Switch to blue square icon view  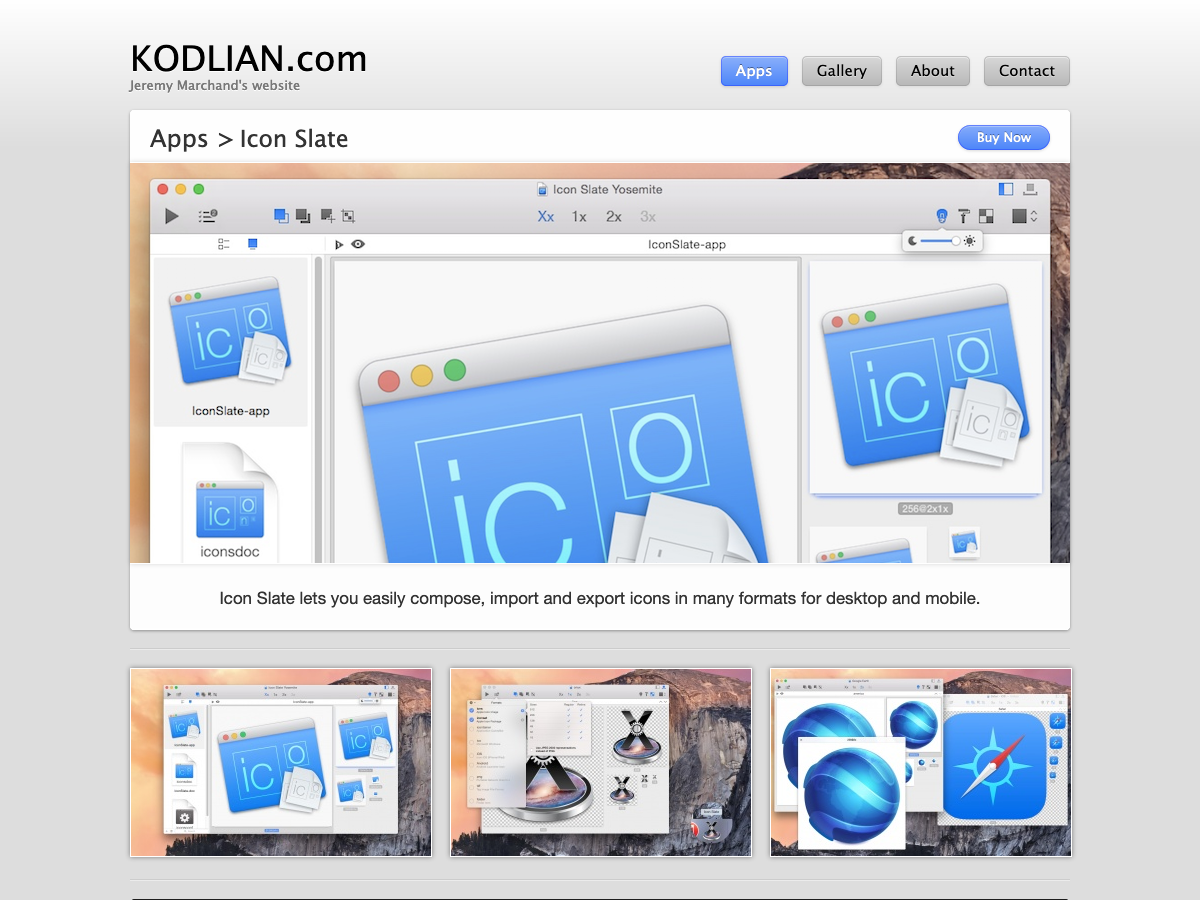253,244
